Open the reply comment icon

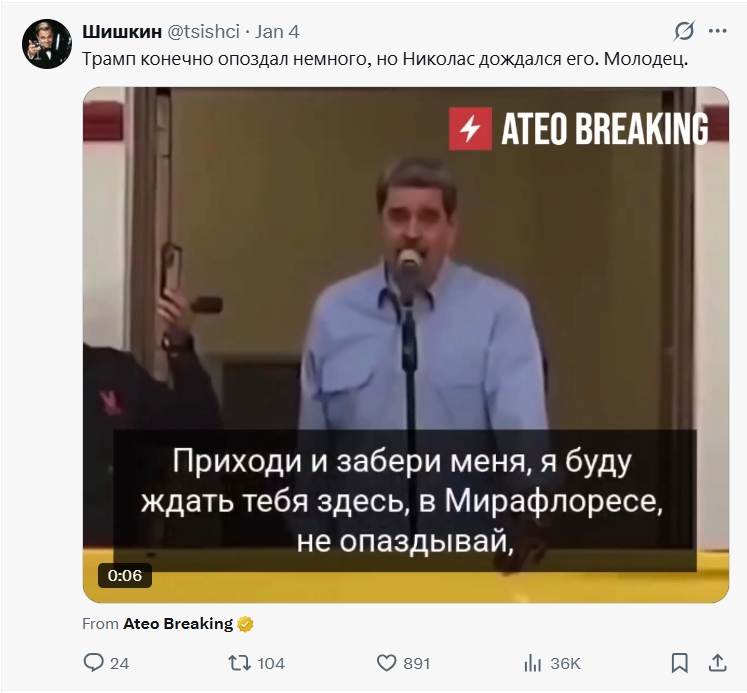coord(93,663)
